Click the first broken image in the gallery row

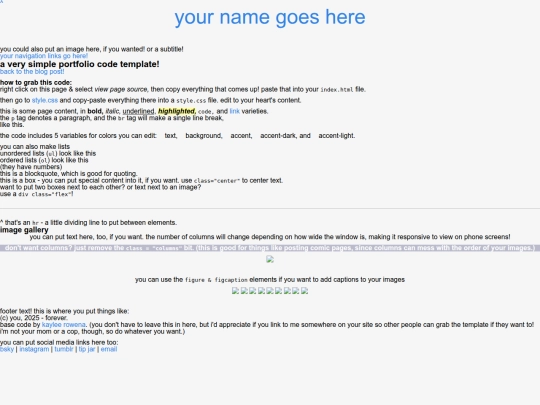pyautogui.click(x=235, y=291)
